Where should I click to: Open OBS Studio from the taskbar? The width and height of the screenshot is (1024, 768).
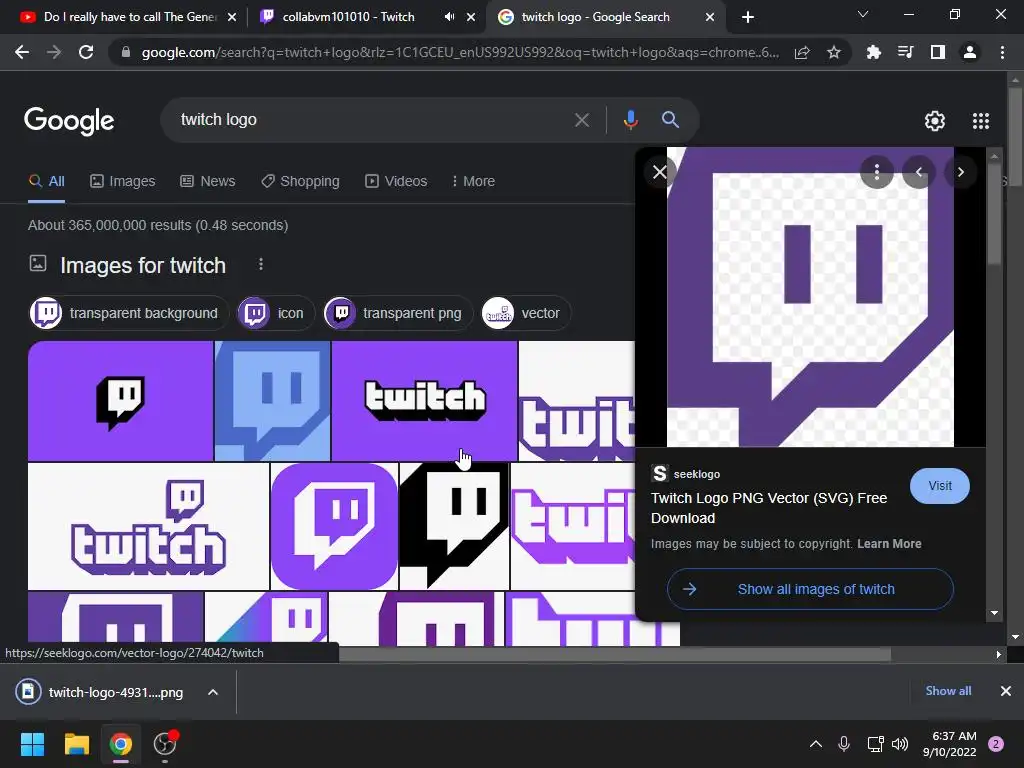(x=165, y=744)
